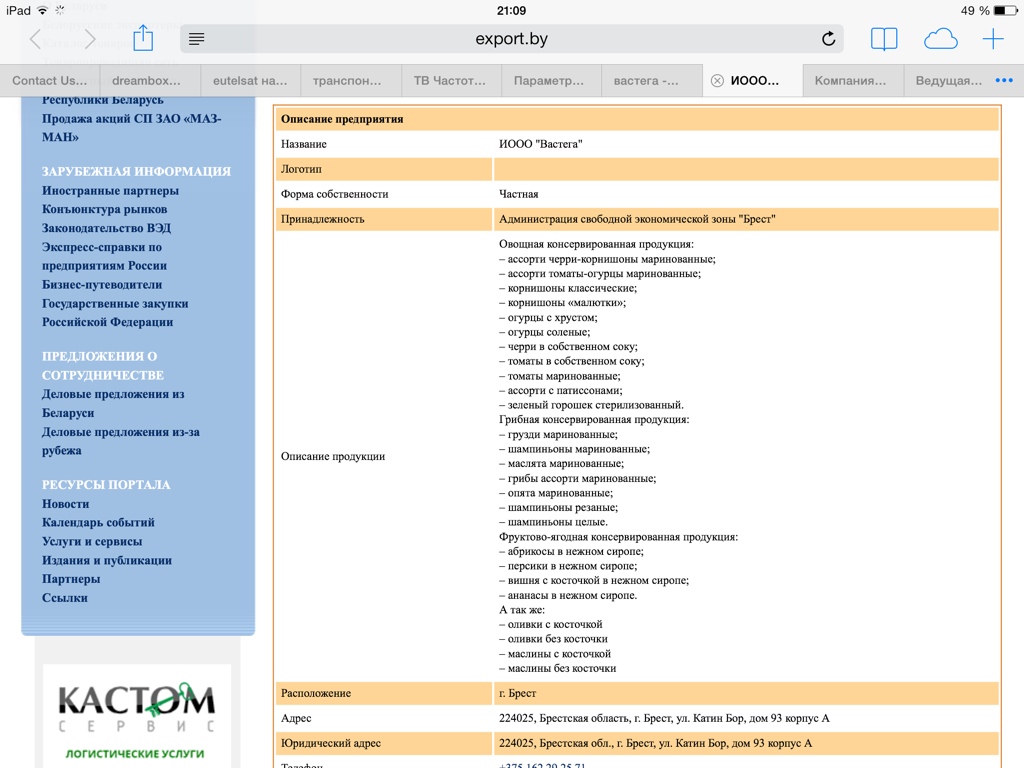Open Конъюнктура рынков link
Viewport: 1024px width, 768px height.
tap(104, 210)
